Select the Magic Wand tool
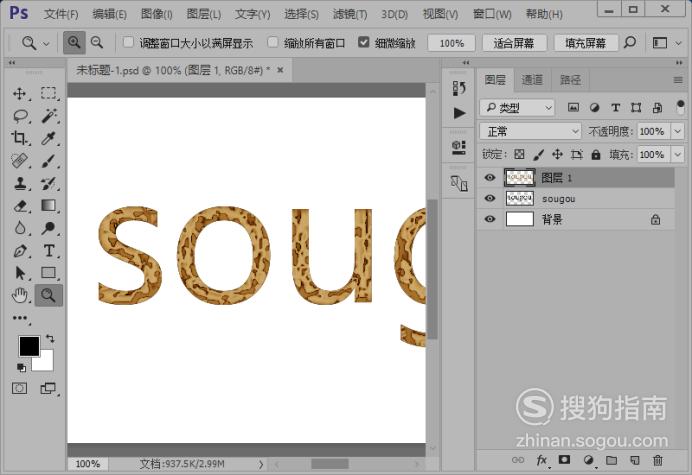692x475 pixels. 49,116
